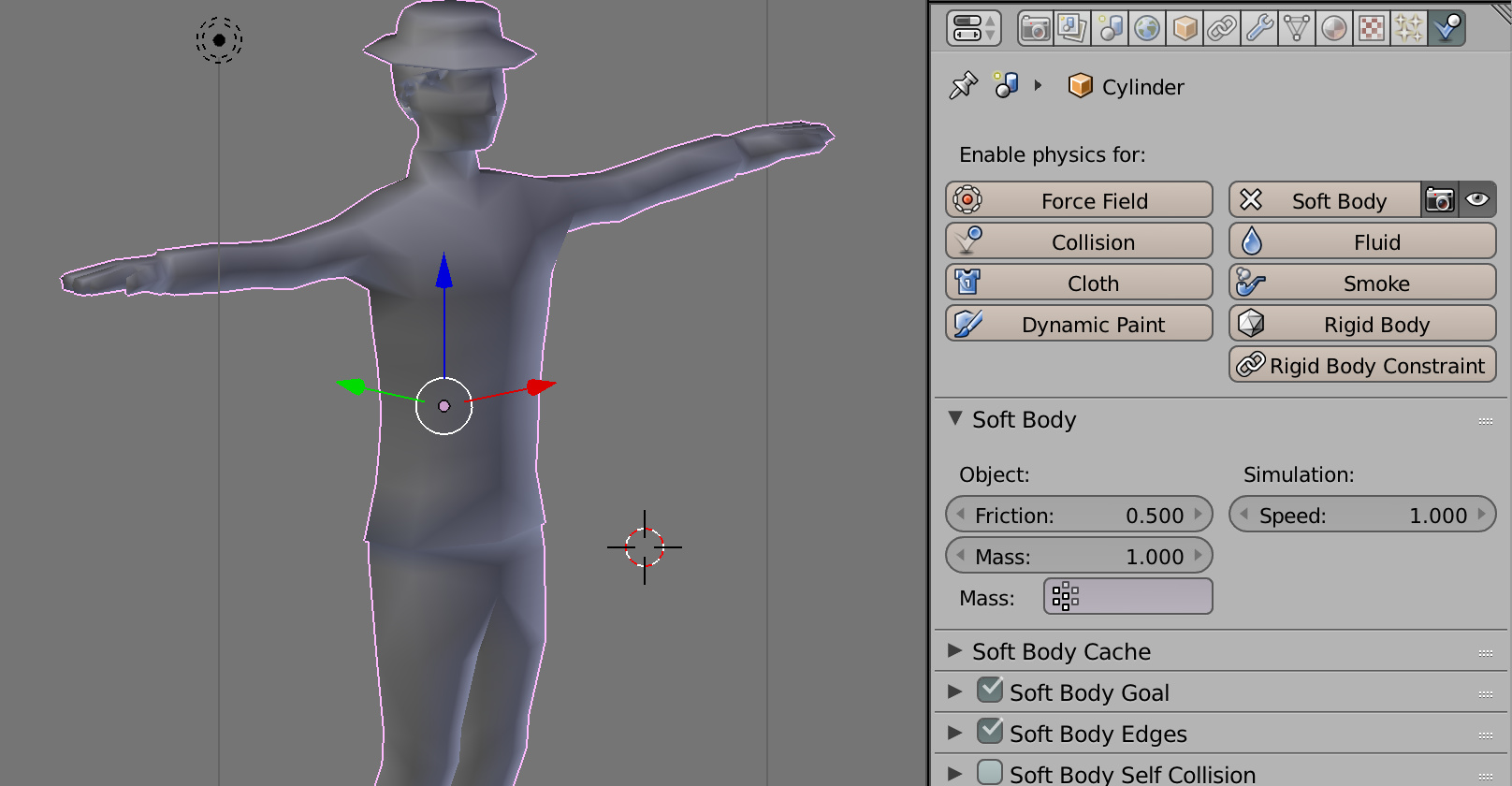Open the Material properties tab
1512x786 pixels.
(1334, 28)
